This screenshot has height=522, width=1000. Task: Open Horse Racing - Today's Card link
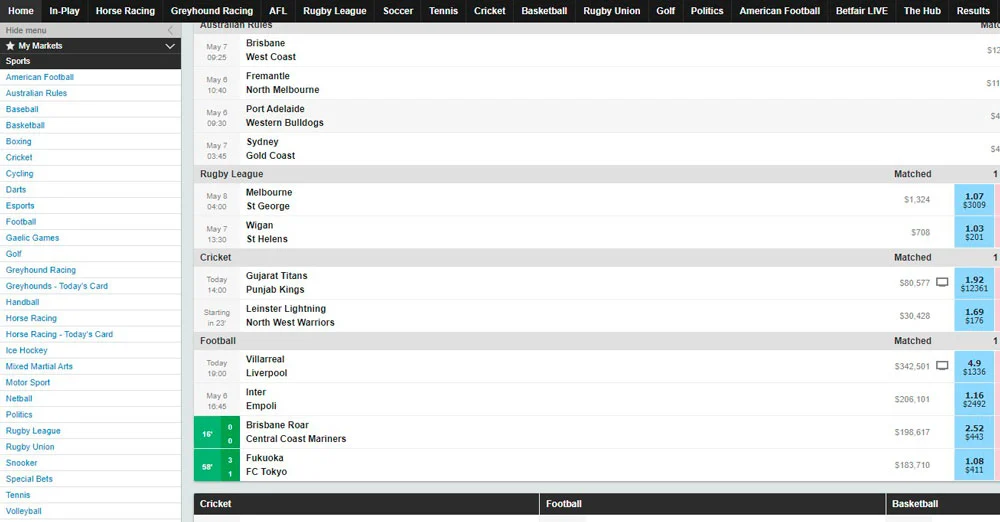point(59,334)
